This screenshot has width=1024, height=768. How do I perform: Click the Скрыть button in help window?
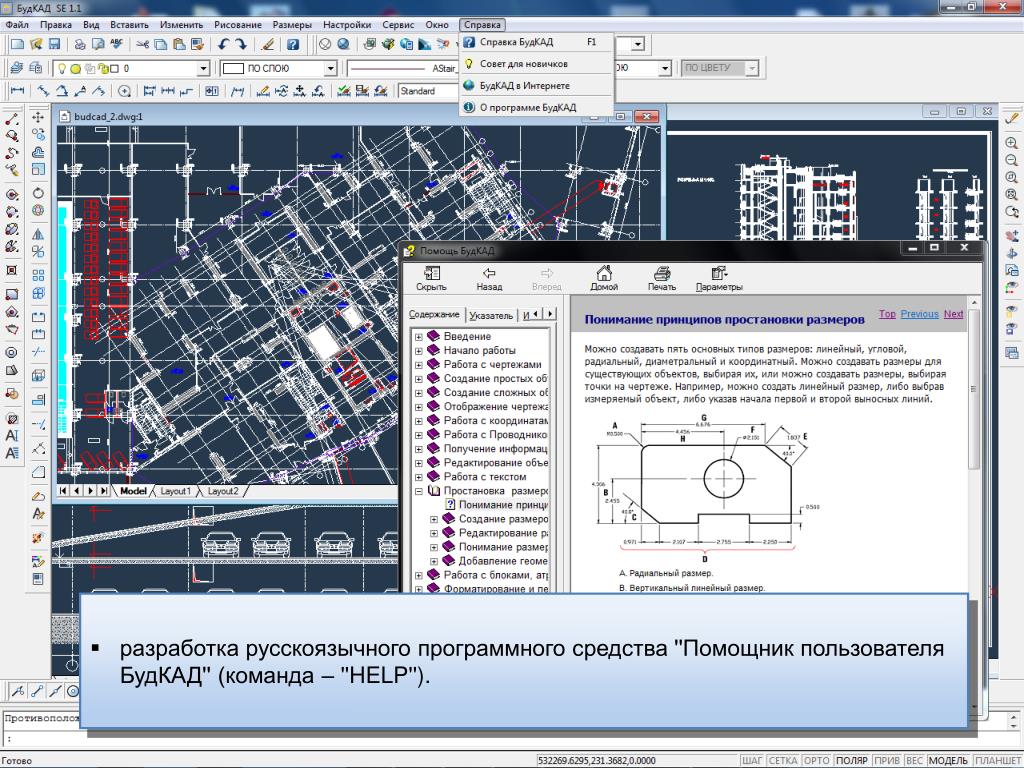[432, 279]
